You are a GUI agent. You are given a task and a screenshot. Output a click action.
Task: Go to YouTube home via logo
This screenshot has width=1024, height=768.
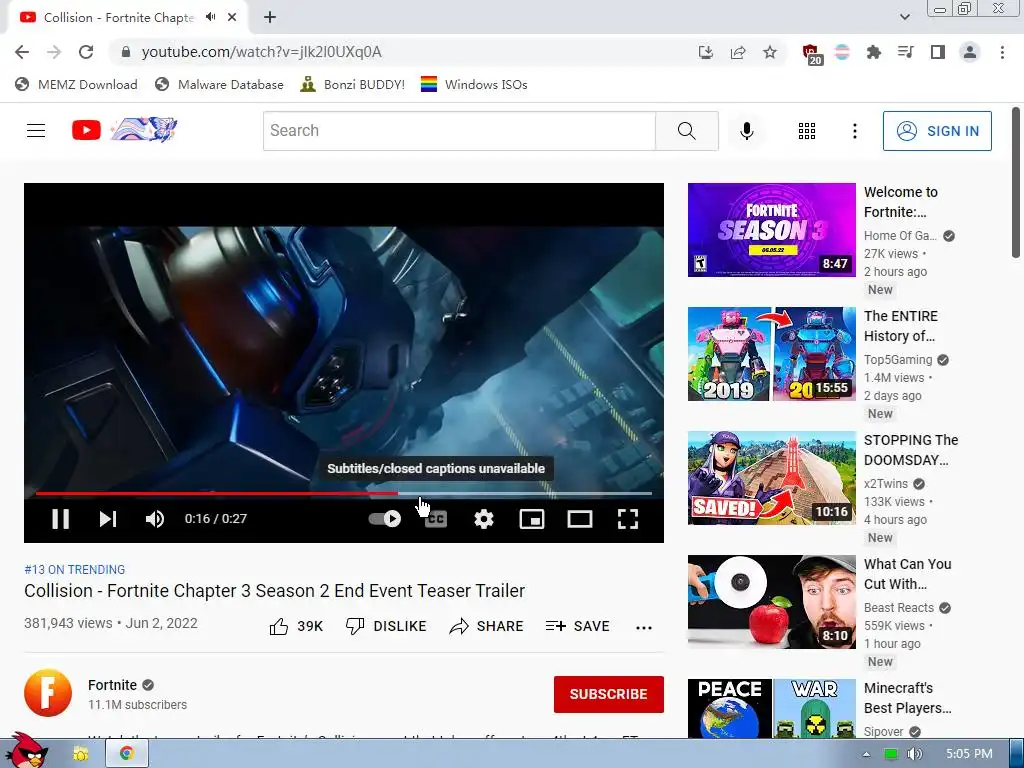point(124,130)
